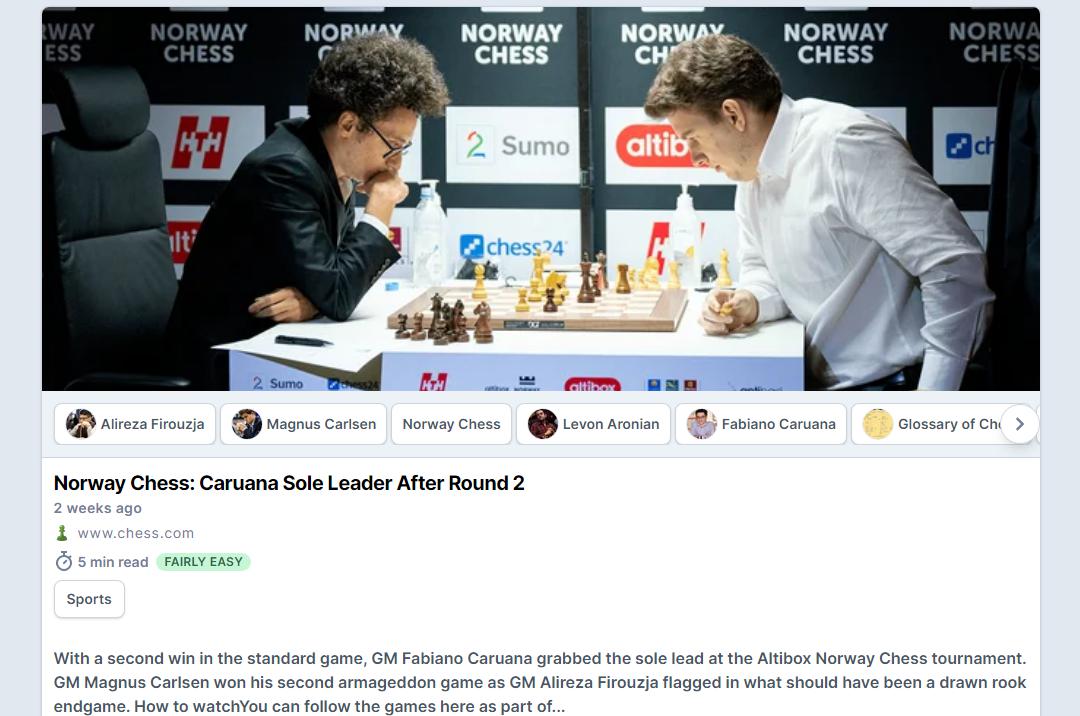
Task: Open the Levon Aronian topic tag
Action: [x=593, y=424]
